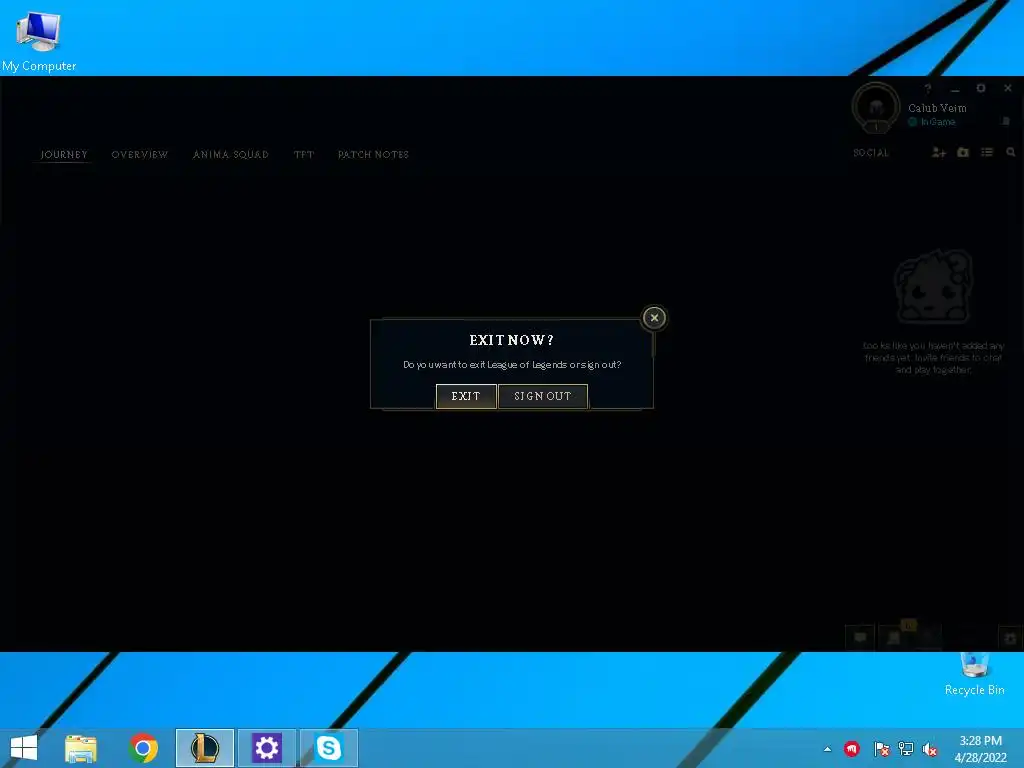Open the JOURNEY tab
Image resolution: width=1024 pixels, height=768 pixels.
coord(64,154)
